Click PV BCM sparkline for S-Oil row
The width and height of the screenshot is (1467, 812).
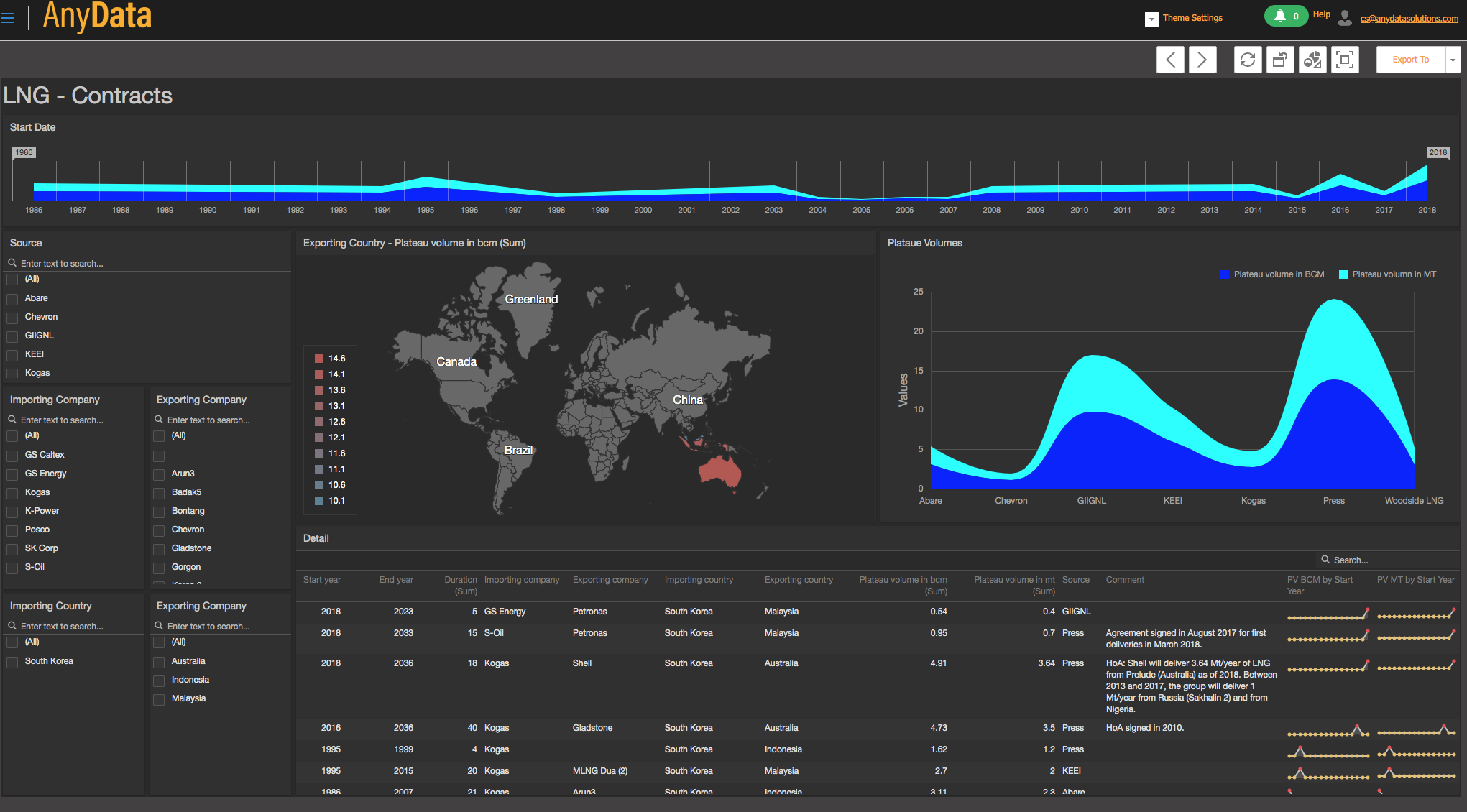[1328, 637]
